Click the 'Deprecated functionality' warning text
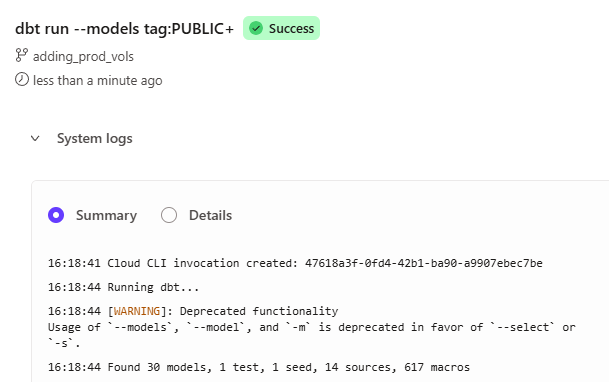This screenshot has width=609, height=382. coord(259,311)
